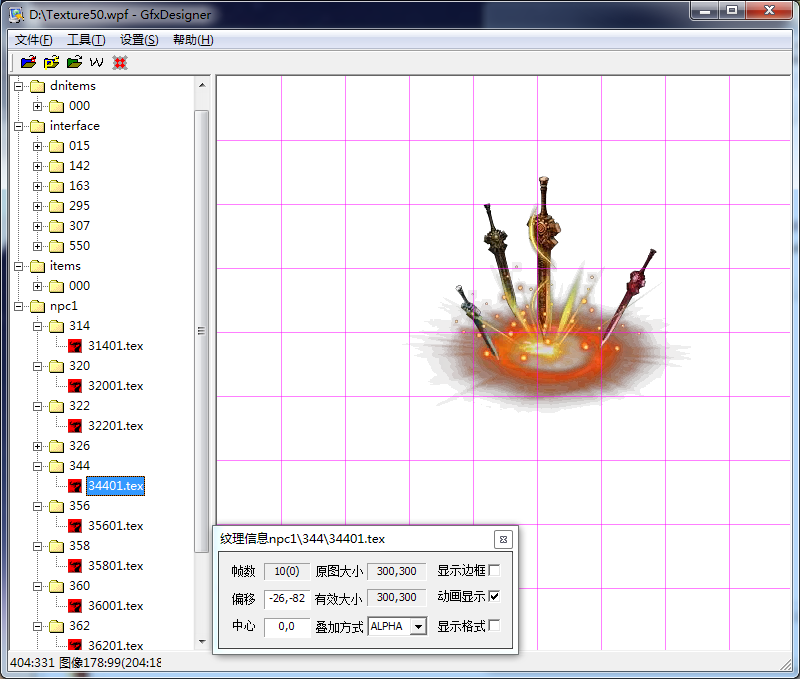Open the 帮助(H) menu
This screenshot has height=679, width=800.
coord(193,40)
